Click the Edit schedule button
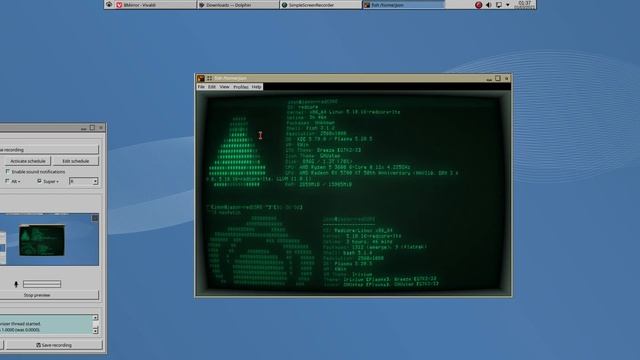This screenshot has width=640, height=360. click(x=76, y=161)
